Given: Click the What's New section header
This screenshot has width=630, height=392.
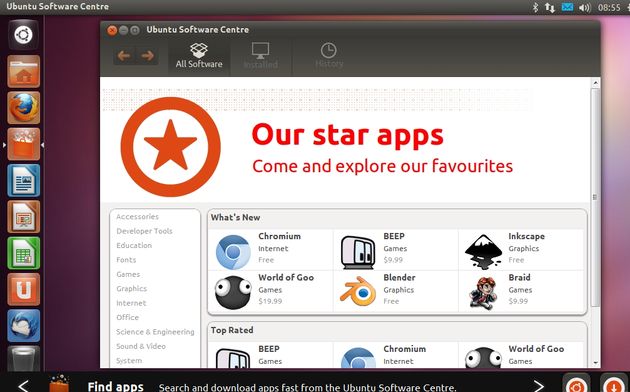Looking at the screenshot, I should point(235,217).
